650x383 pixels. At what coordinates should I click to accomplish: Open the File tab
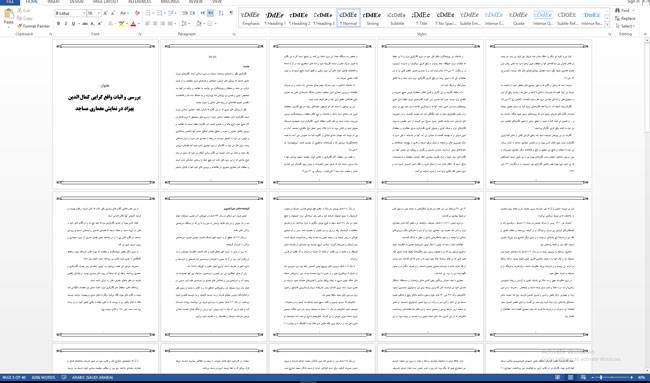[9, 2]
